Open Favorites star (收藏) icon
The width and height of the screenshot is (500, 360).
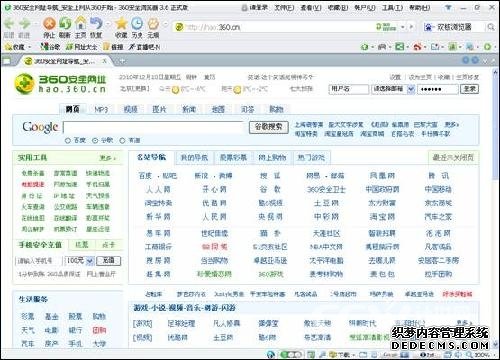(121, 24)
